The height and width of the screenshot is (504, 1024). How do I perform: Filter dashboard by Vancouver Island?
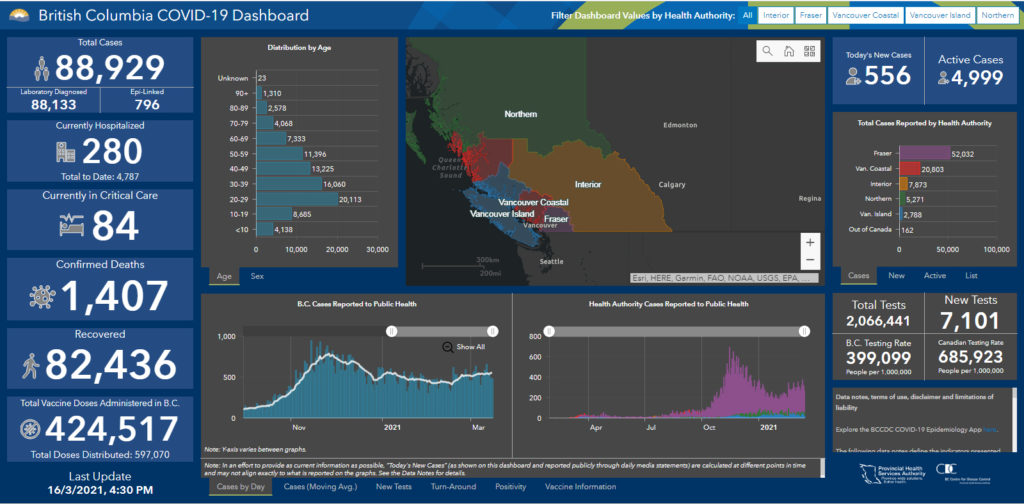tap(940, 16)
